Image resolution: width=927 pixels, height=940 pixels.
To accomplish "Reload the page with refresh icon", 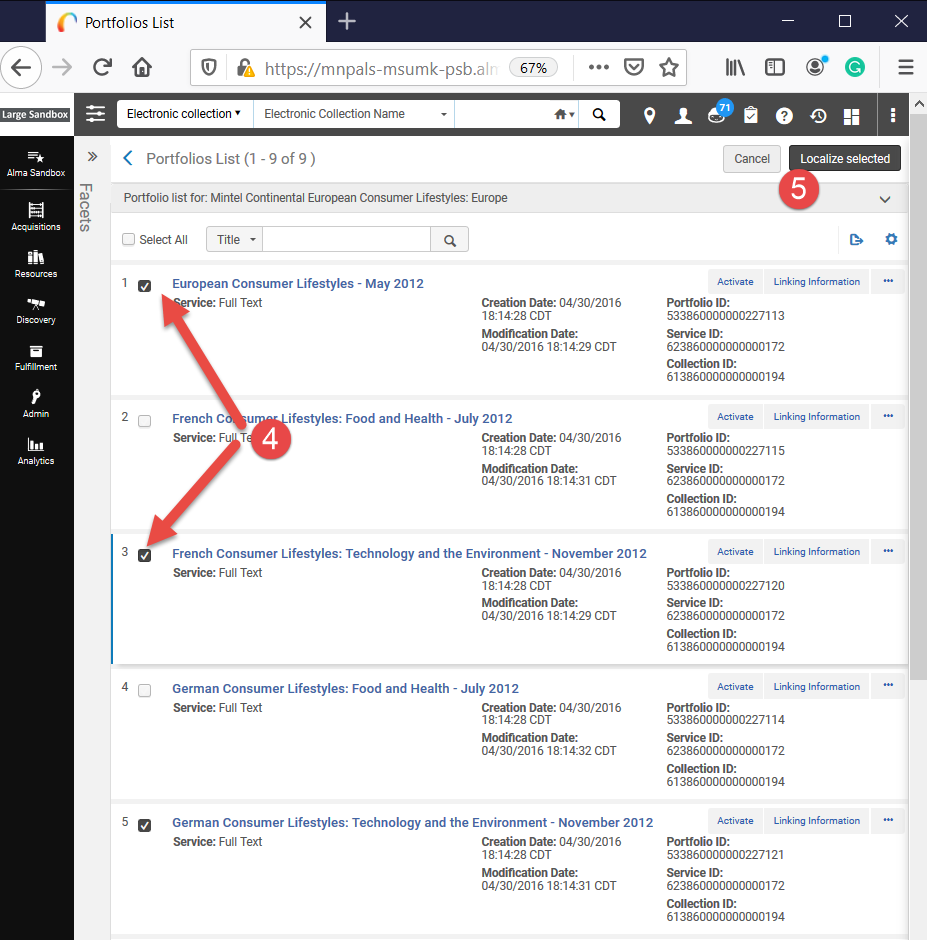I will coord(103,67).
